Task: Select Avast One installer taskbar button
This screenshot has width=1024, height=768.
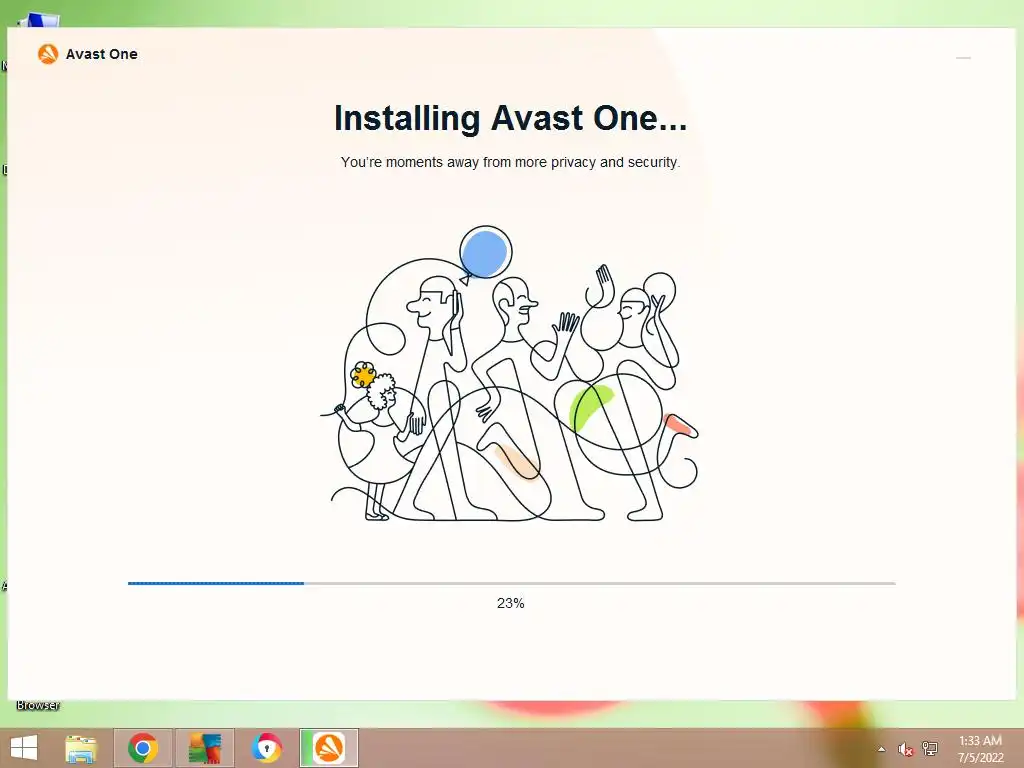Action: (329, 748)
